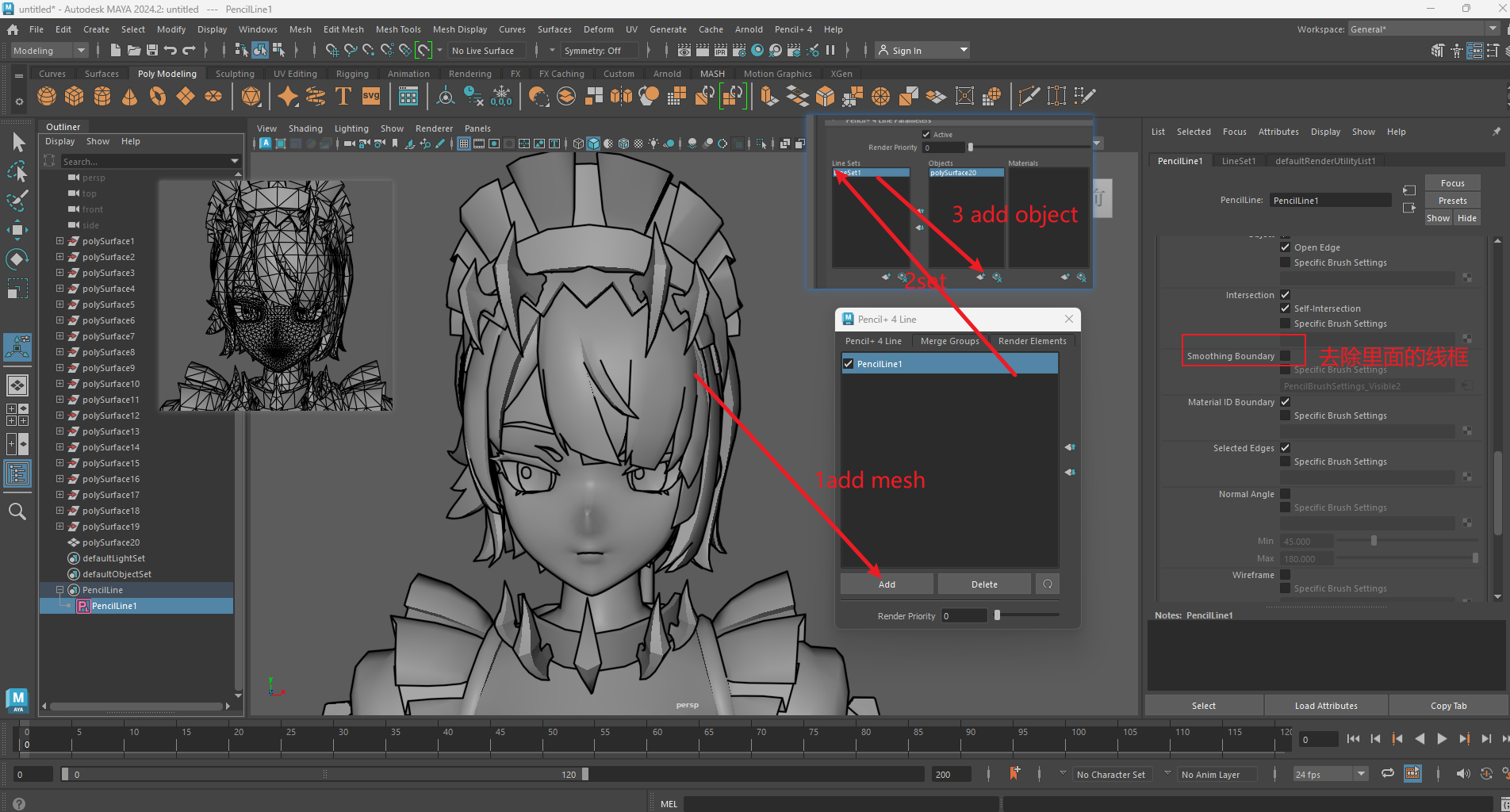Click the poly cube shelf icon
Image resolution: width=1510 pixels, height=812 pixels.
pos(75,97)
